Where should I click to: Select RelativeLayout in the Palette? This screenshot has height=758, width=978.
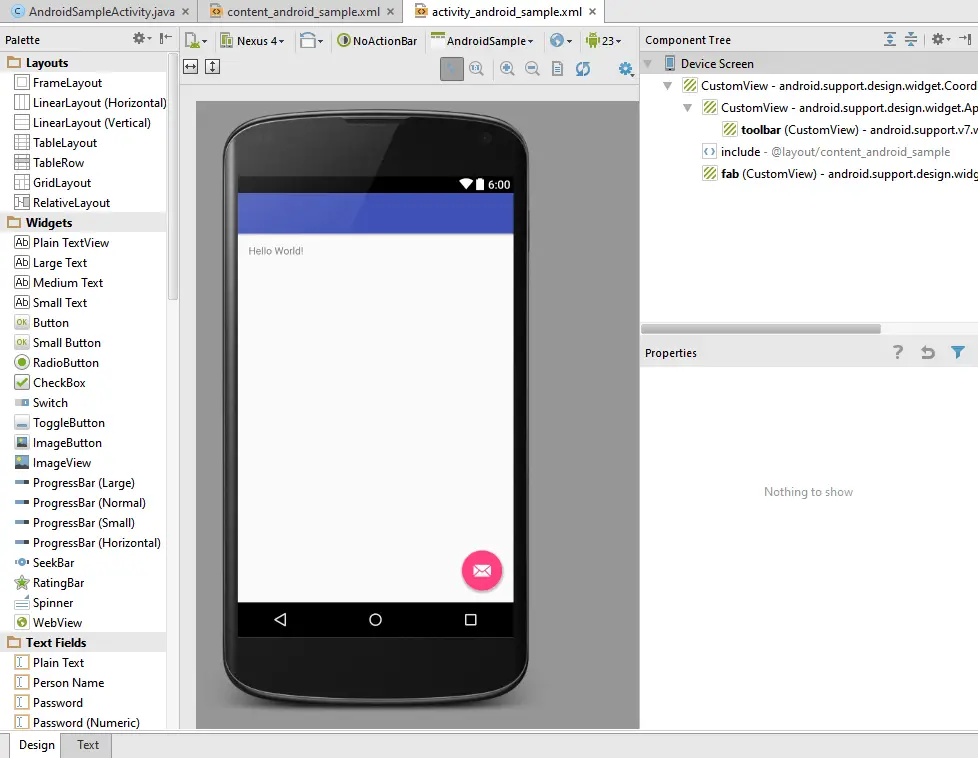coord(70,202)
